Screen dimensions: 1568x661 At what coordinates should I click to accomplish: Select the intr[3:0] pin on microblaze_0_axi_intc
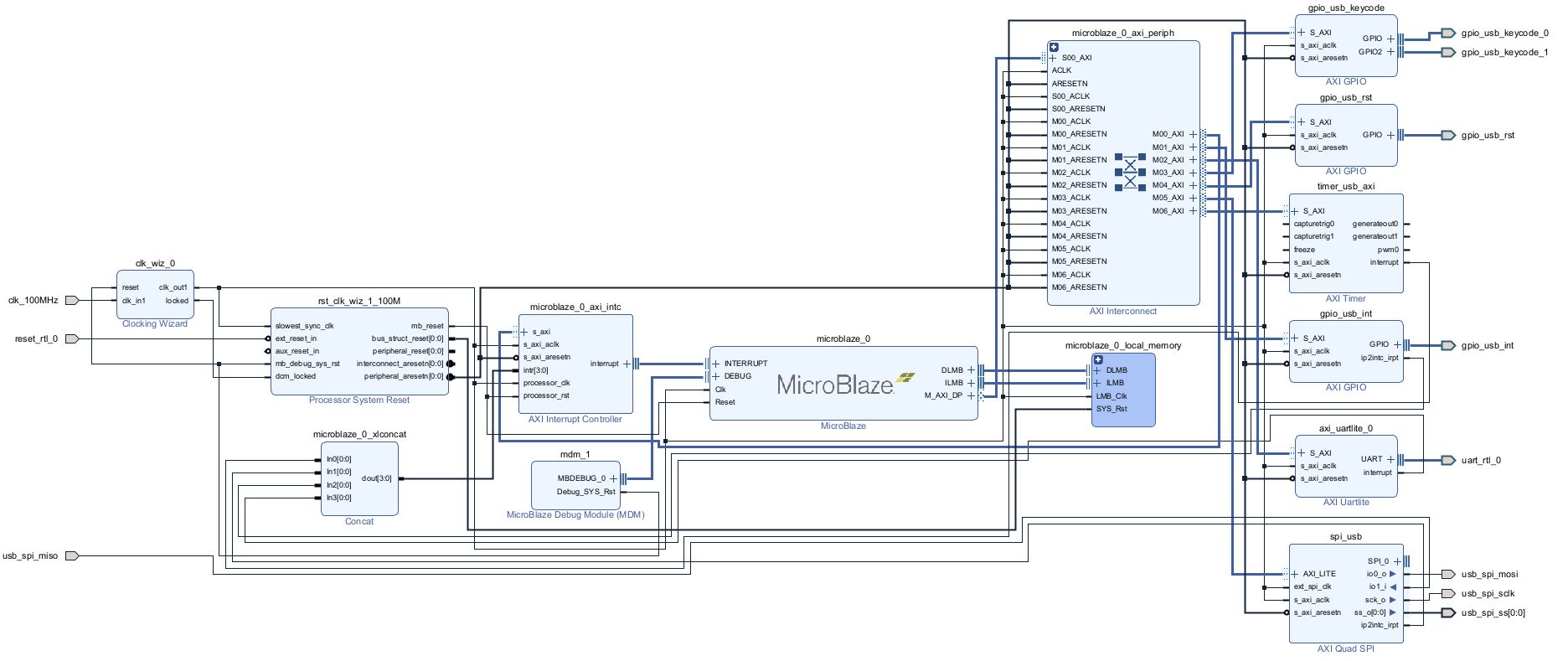tap(536, 370)
